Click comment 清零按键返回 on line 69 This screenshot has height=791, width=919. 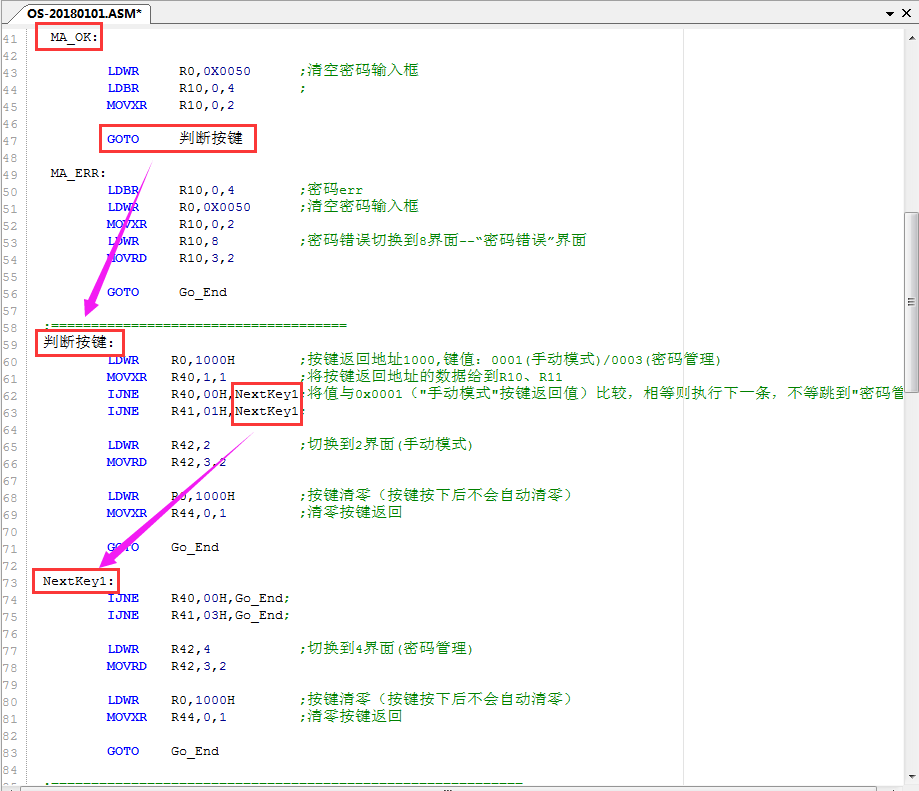point(351,512)
